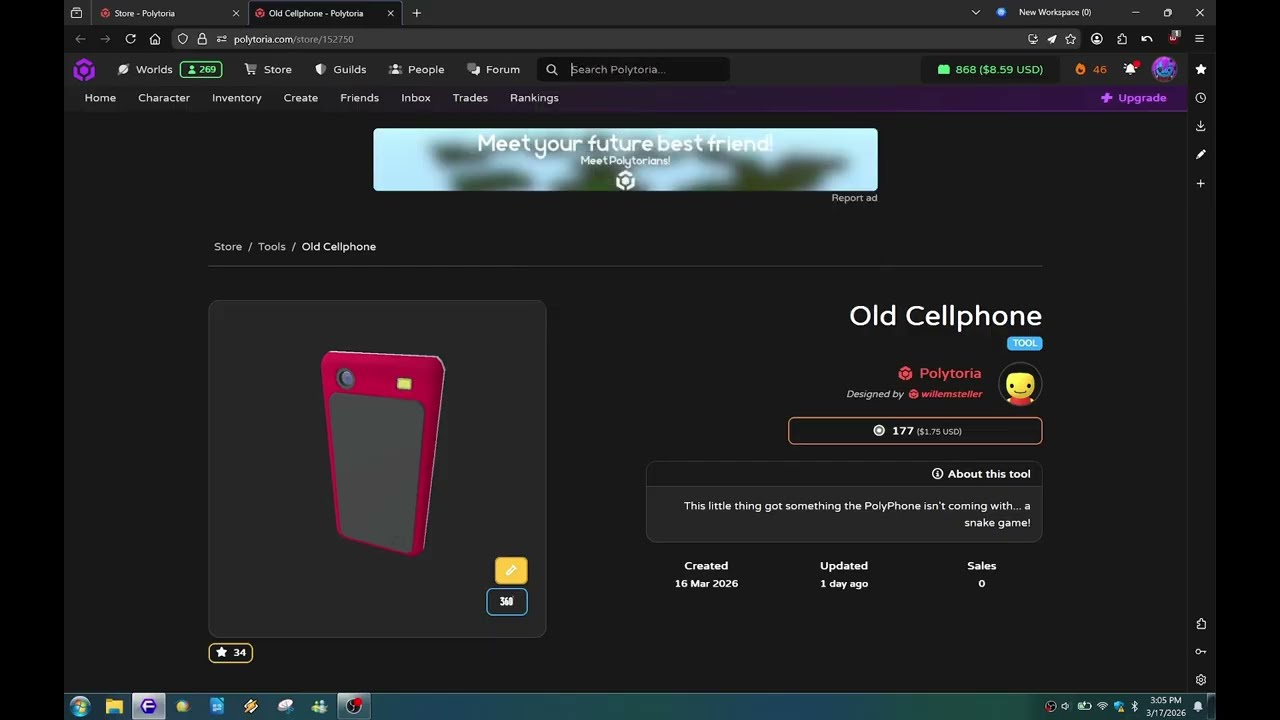This screenshot has width=1280, height=720.
Task: Go to Store in the breadcrumb
Action: [228, 247]
